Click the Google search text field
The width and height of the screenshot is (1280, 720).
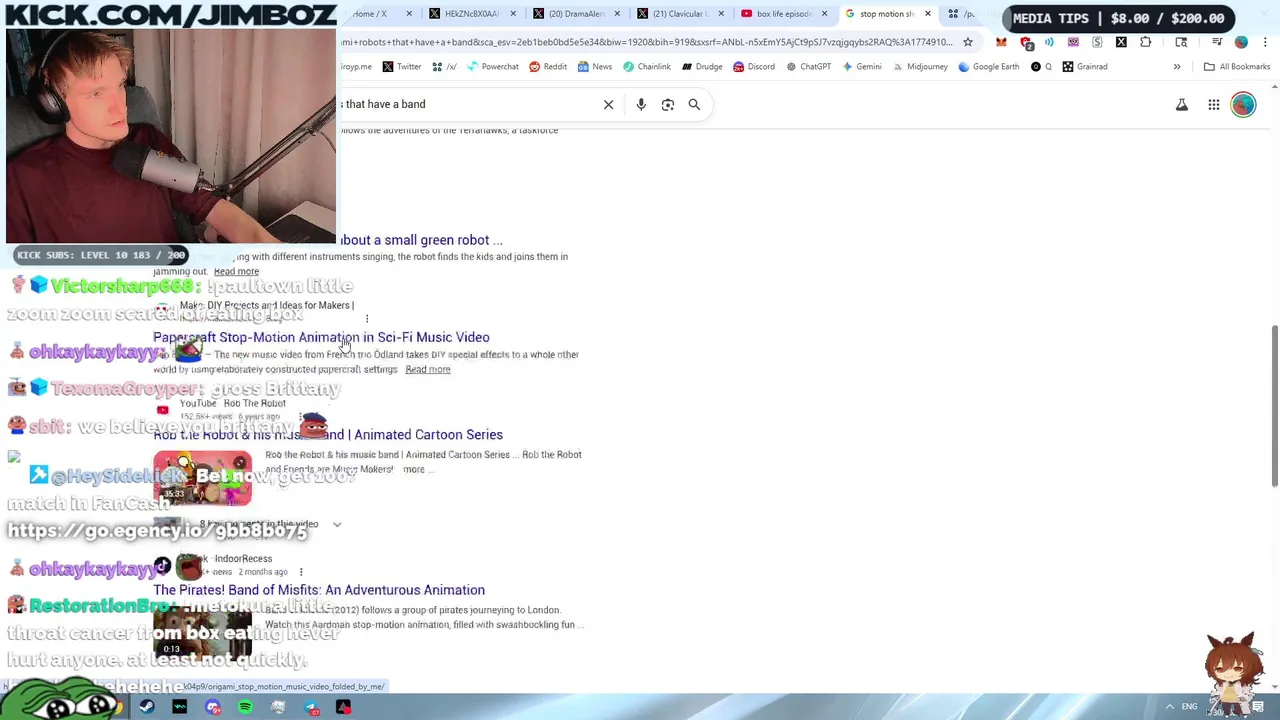point(465,104)
